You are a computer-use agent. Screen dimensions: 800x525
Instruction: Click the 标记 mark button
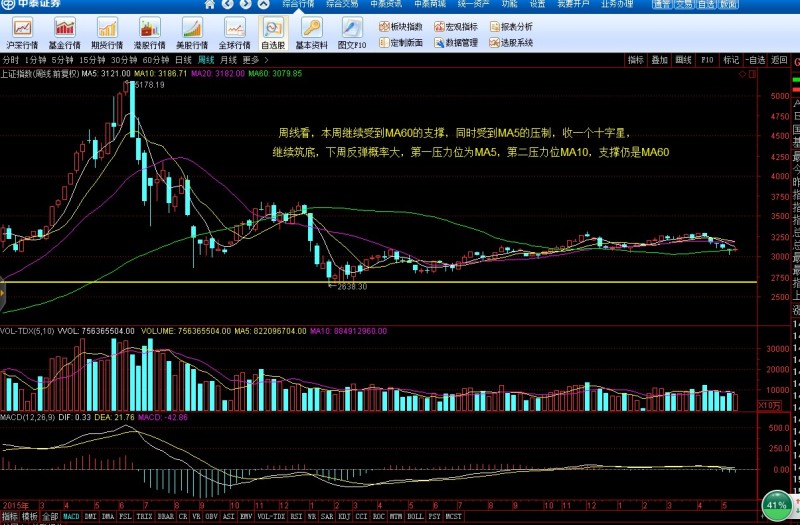click(x=731, y=60)
